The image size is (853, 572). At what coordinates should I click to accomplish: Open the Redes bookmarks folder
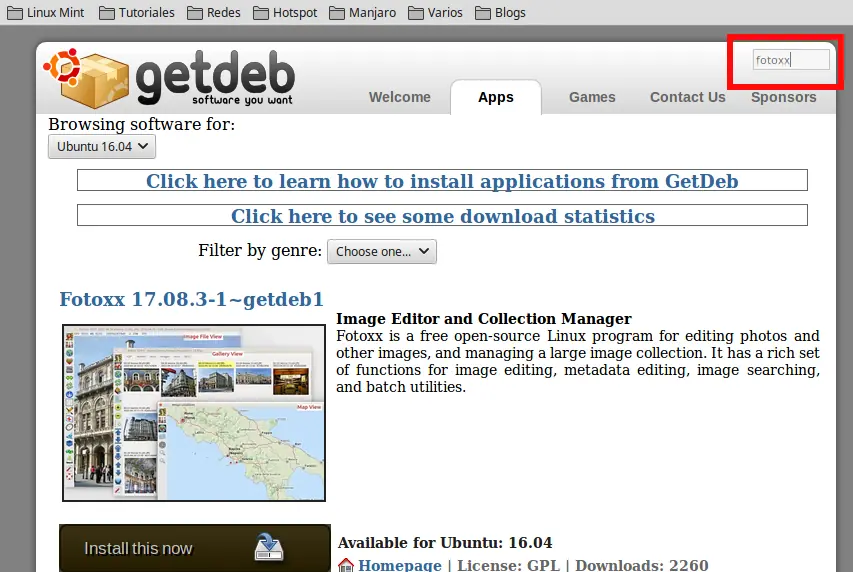(x=213, y=13)
